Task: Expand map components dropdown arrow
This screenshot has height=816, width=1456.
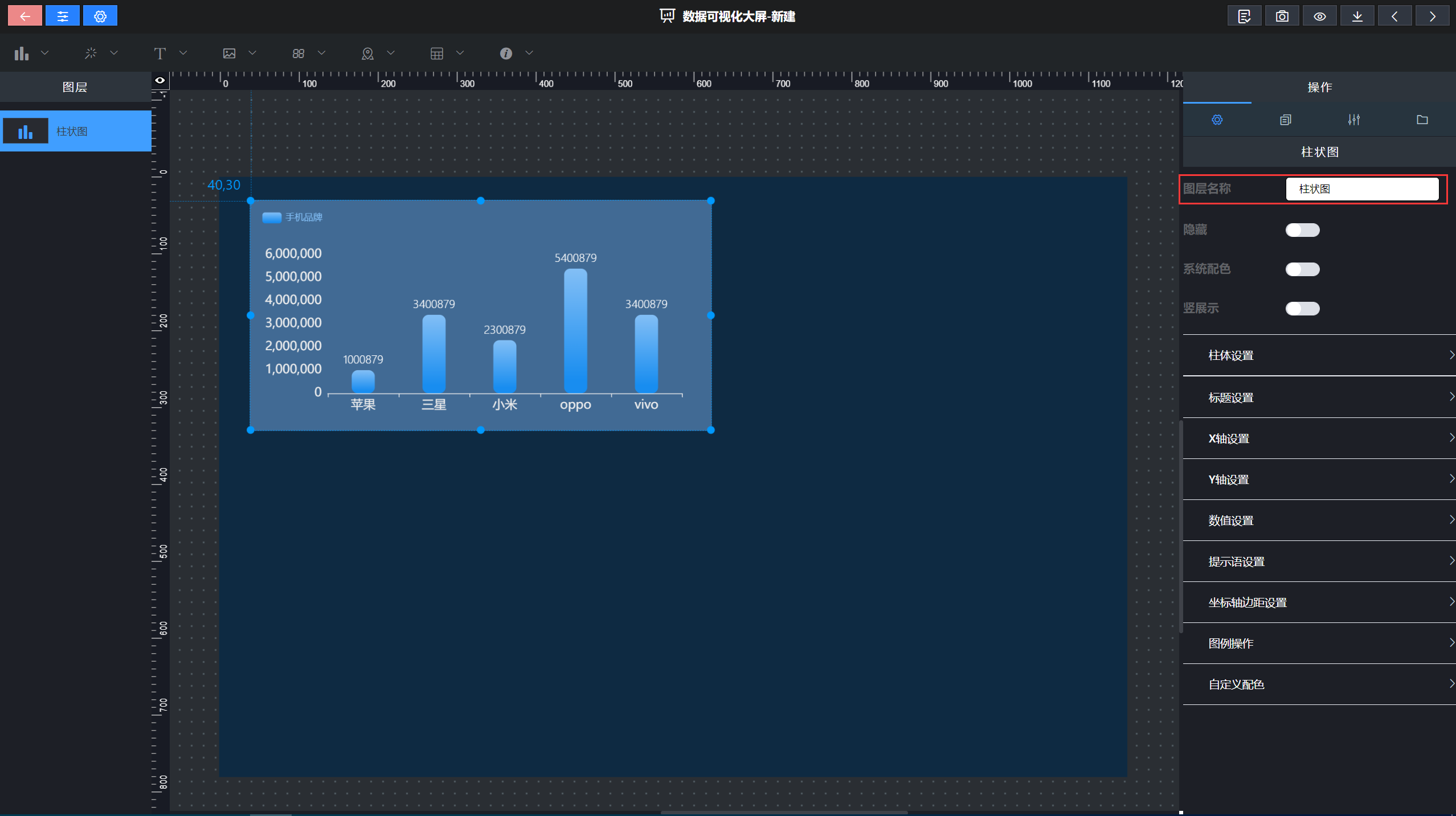Action: (391, 53)
